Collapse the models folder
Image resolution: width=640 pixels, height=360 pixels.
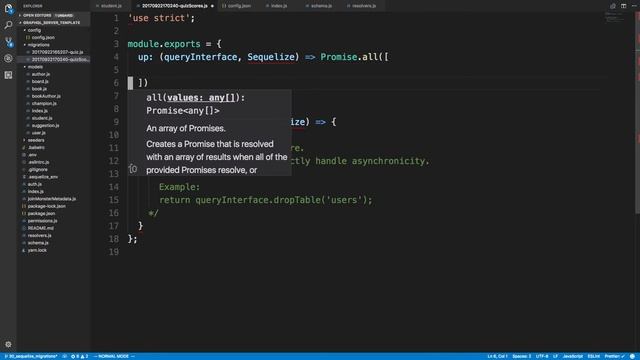coord(35,67)
